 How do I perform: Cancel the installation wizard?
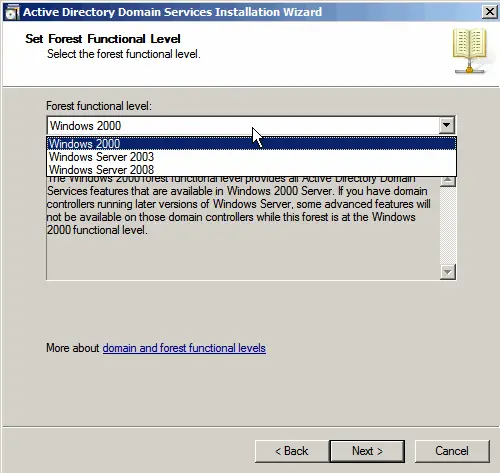tap(452, 451)
